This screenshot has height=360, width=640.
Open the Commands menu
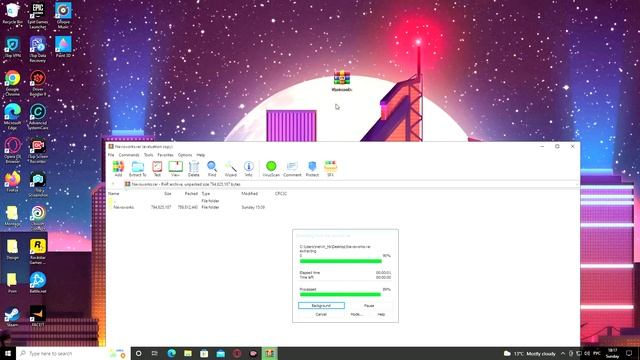(x=129, y=155)
